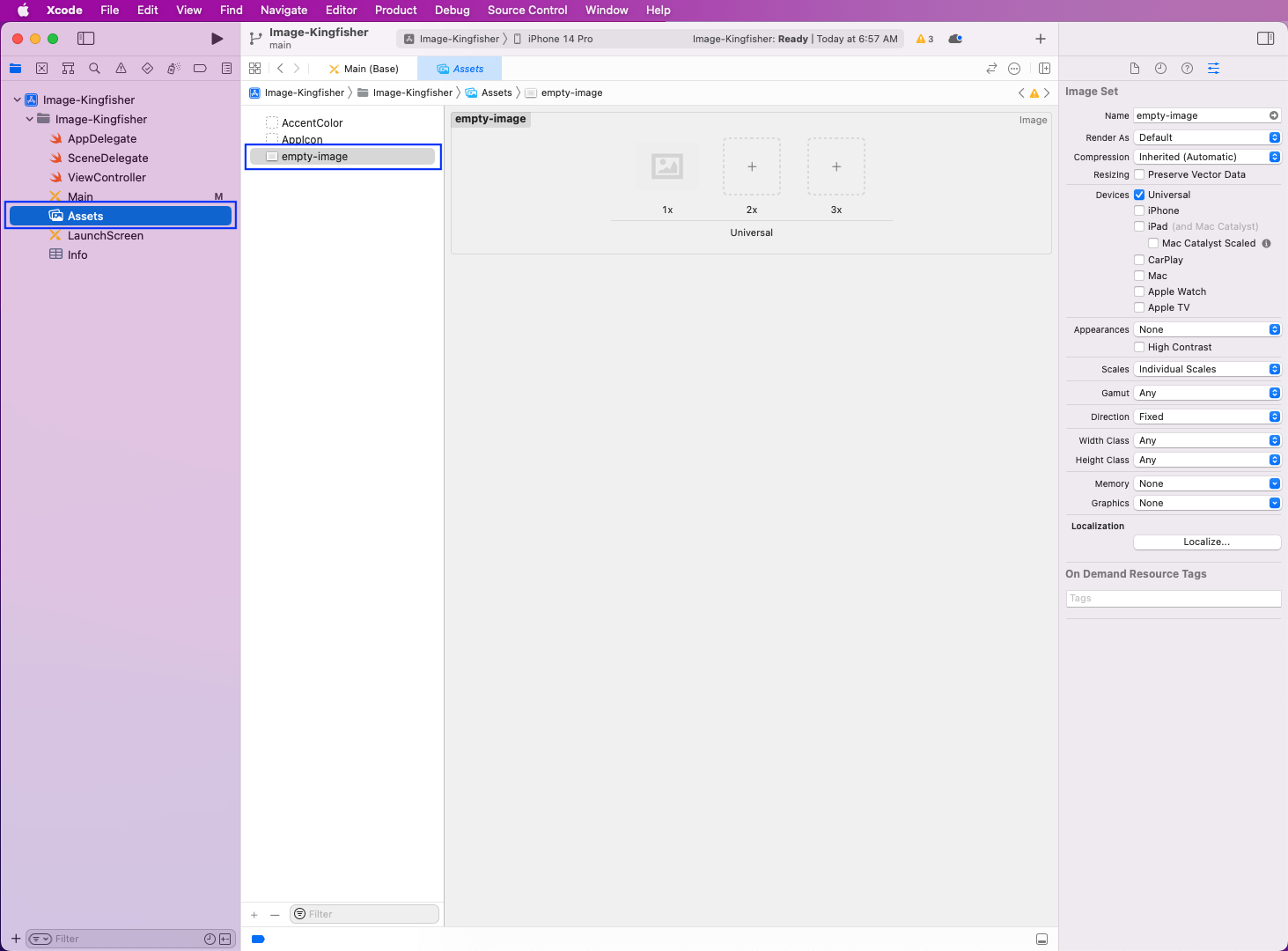This screenshot has height=951, width=1288.
Task: Remove selected asset with minus button
Action: coord(275,915)
